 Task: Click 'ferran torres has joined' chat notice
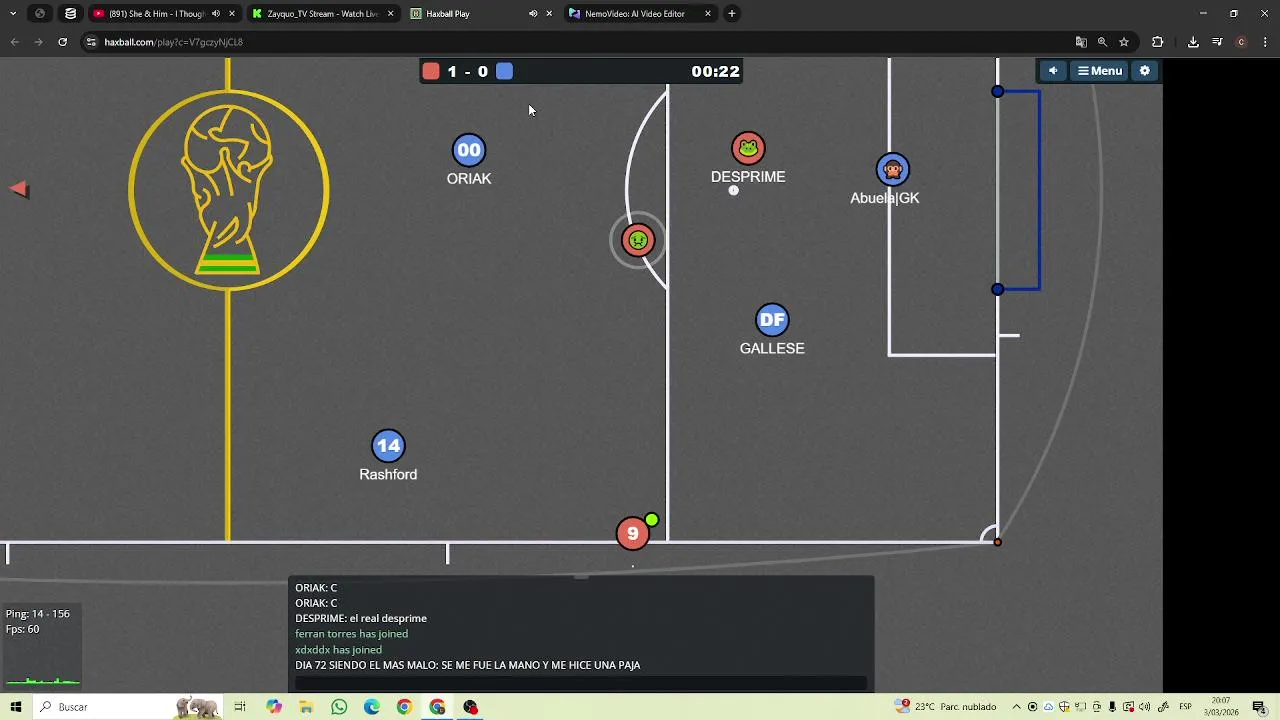coord(351,634)
